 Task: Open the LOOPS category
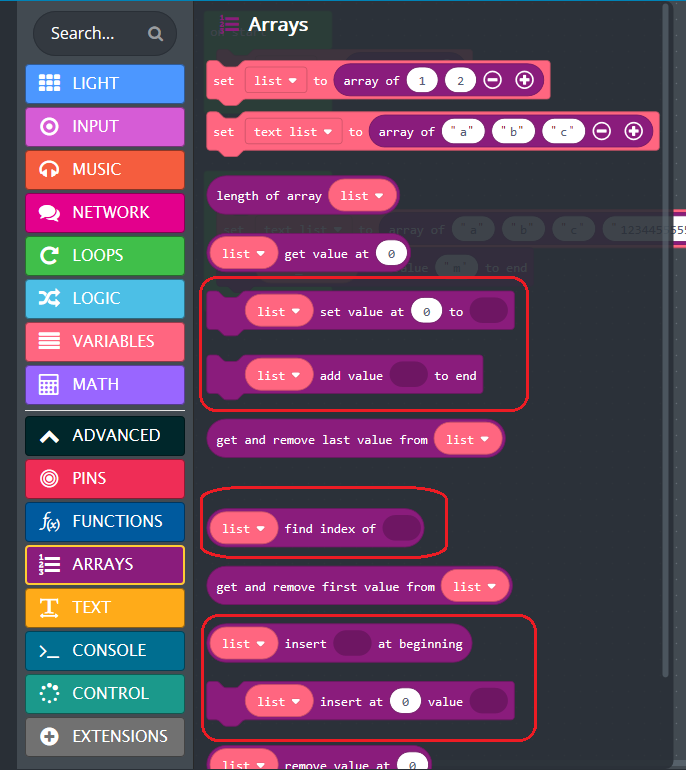click(105, 256)
